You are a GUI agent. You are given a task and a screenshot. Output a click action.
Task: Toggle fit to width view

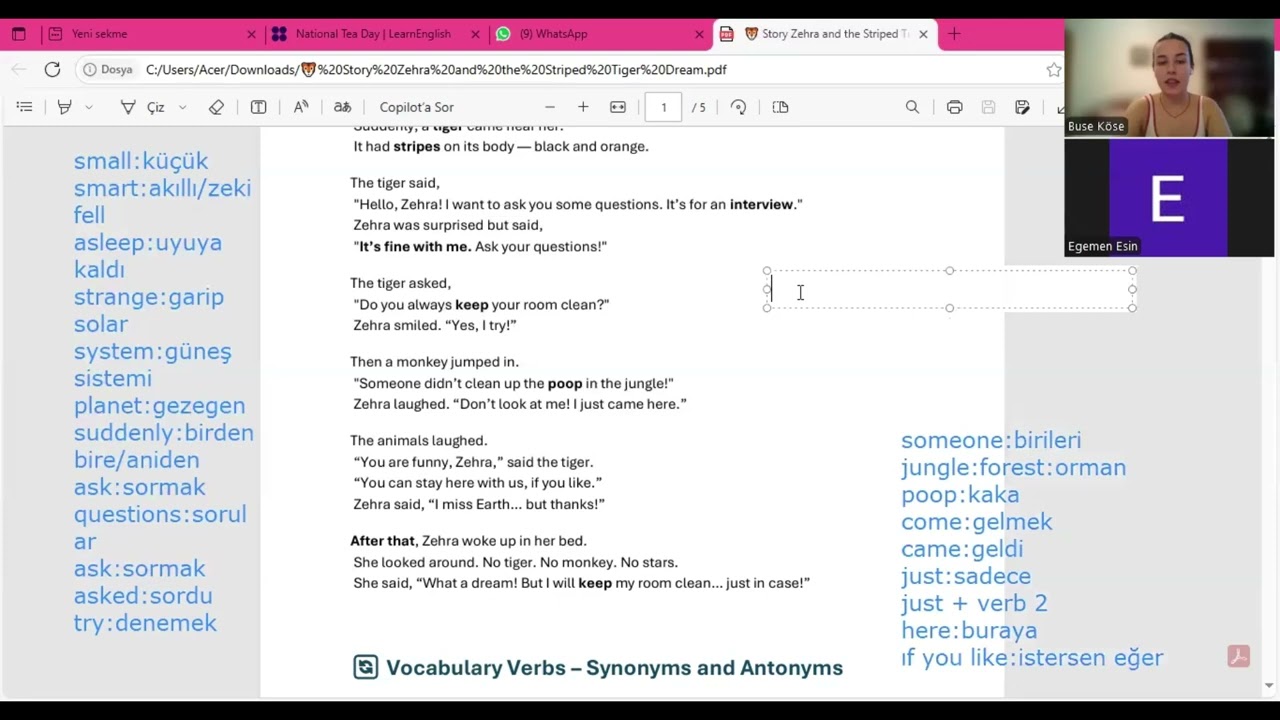[x=618, y=107]
